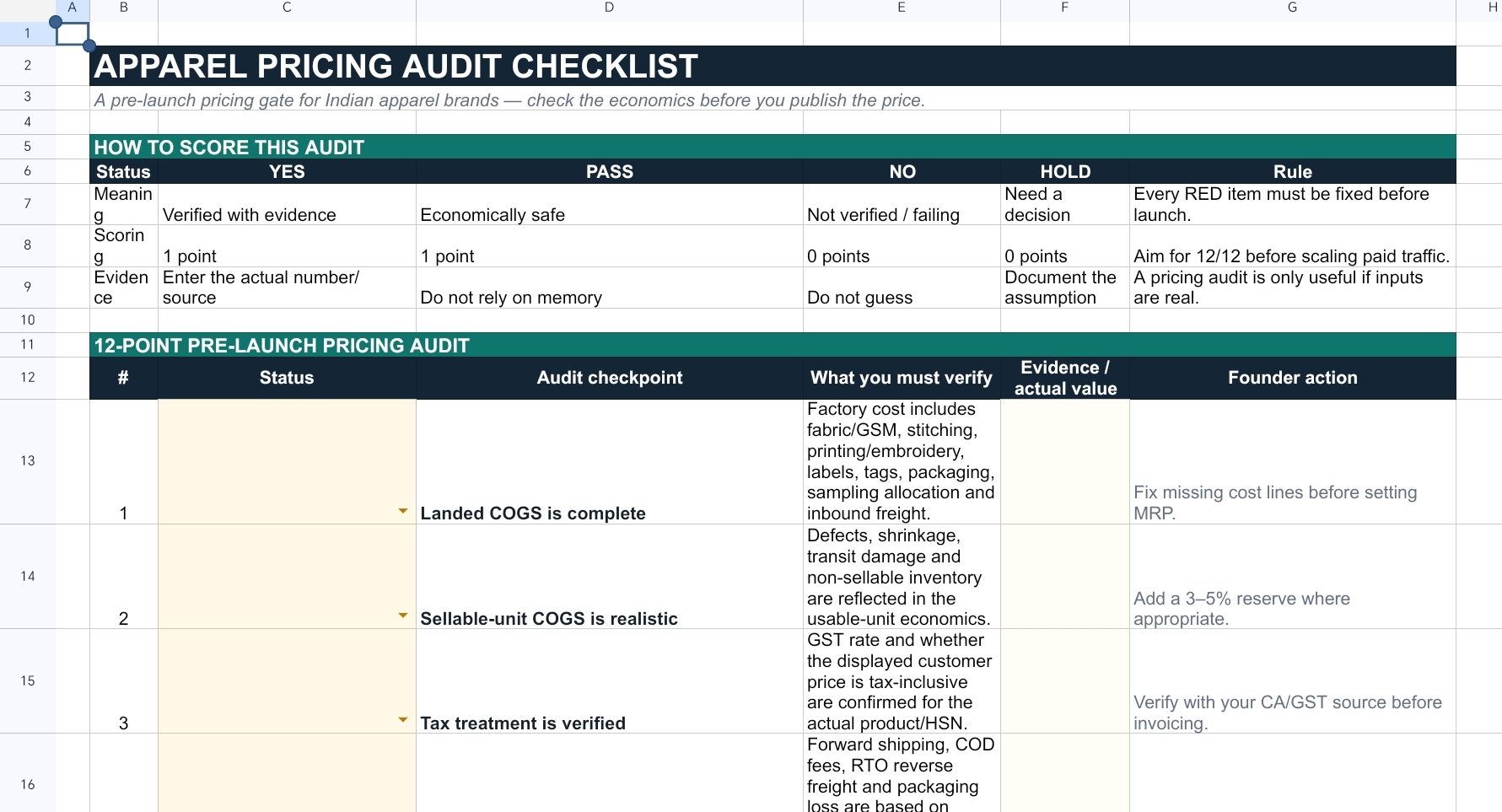
Task: Click 'Every RED item must be fixed' cell
Action: 1293,204
